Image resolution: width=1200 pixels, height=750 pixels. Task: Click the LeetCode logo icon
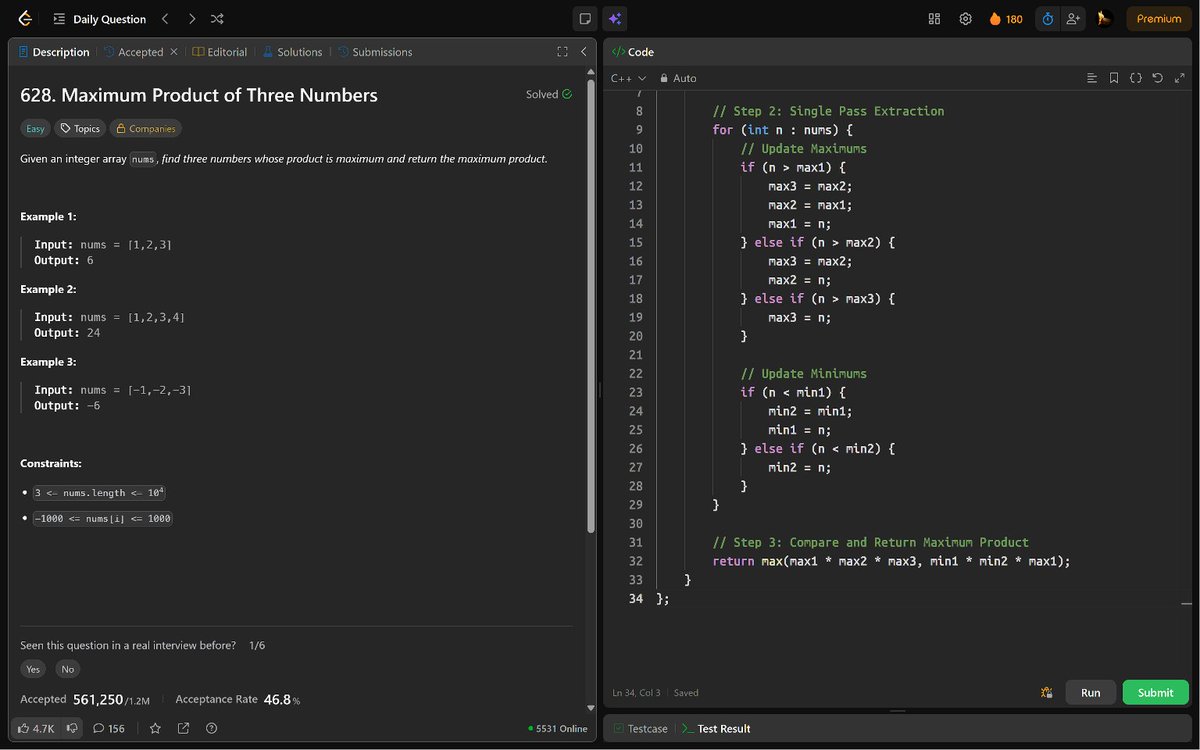pos(25,19)
